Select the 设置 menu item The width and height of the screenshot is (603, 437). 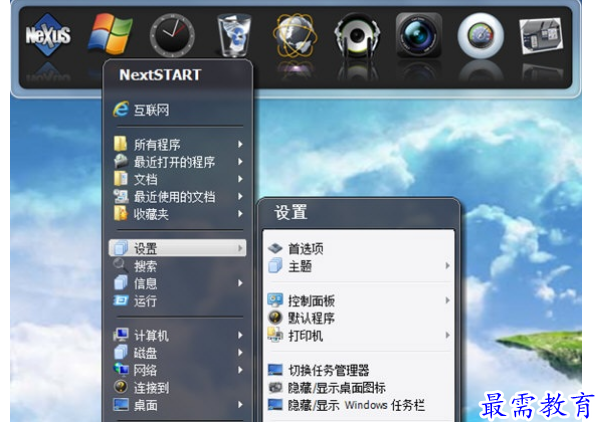(178, 248)
